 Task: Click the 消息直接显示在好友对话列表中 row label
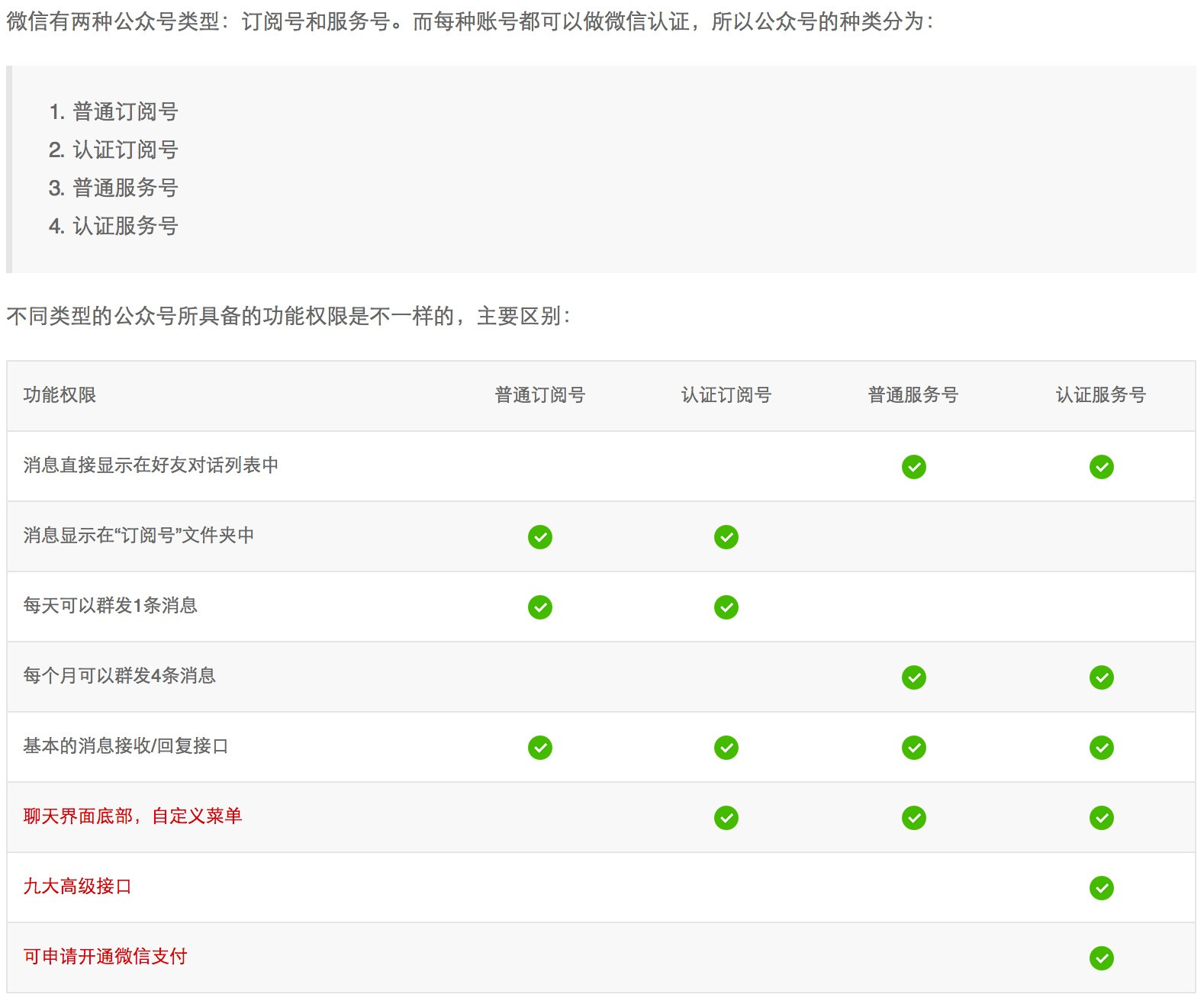click(151, 465)
